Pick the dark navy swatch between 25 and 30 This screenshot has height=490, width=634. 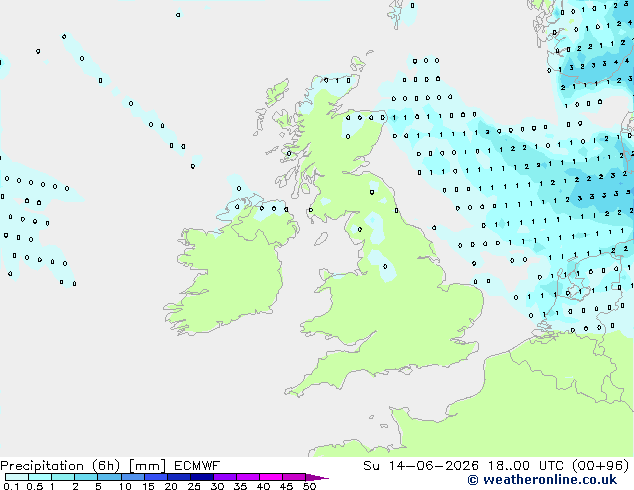tap(202, 477)
